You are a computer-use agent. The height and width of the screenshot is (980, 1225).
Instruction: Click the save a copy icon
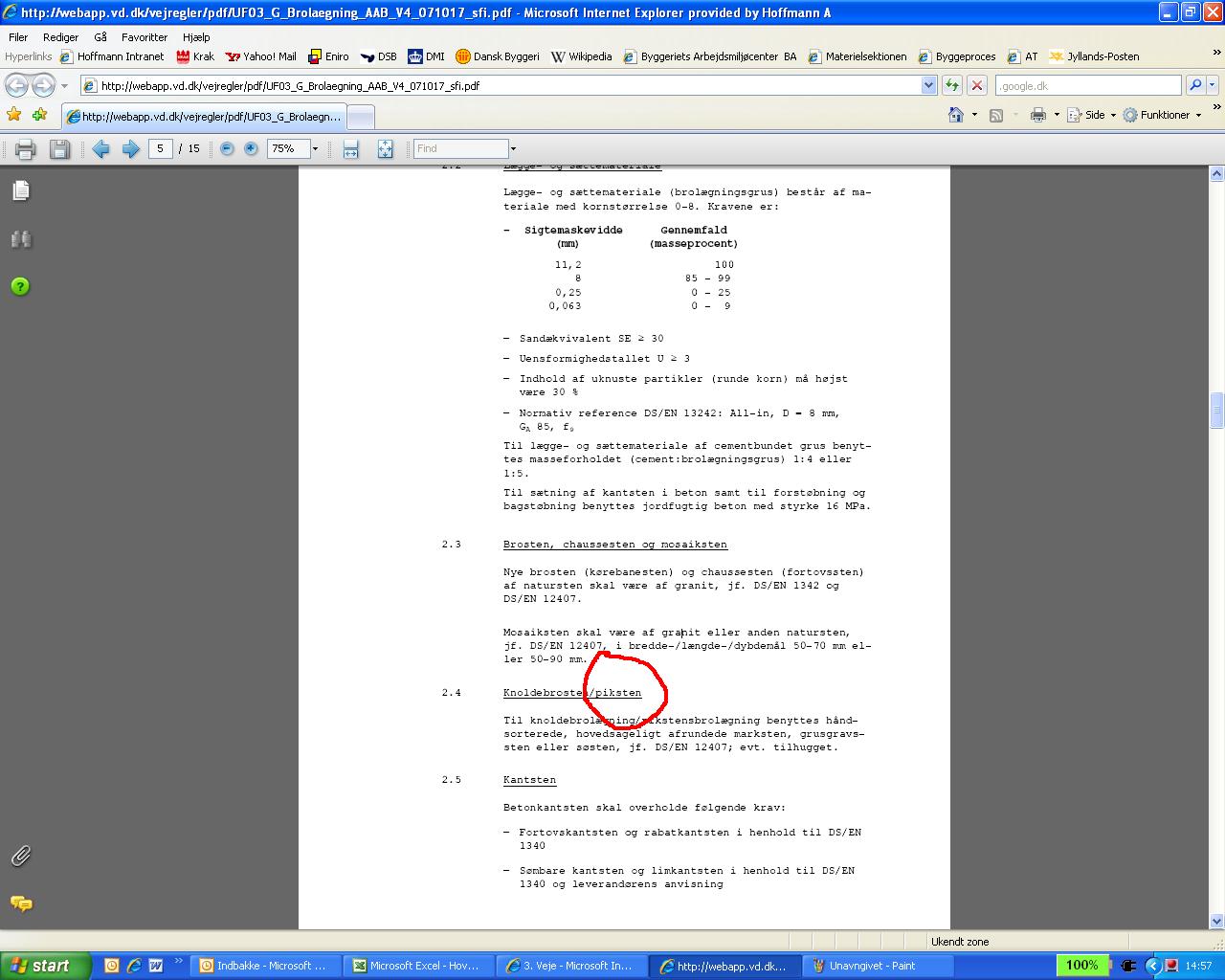coord(59,149)
